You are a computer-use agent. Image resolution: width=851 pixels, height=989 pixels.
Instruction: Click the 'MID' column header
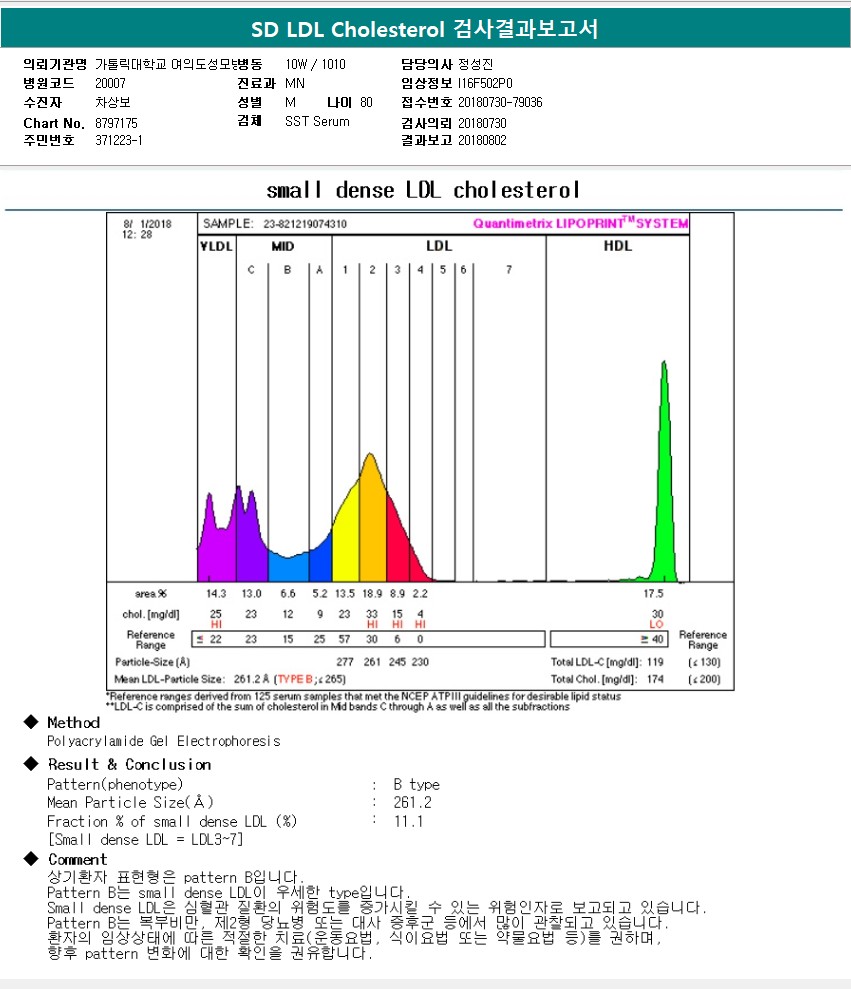pyautogui.click(x=283, y=246)
